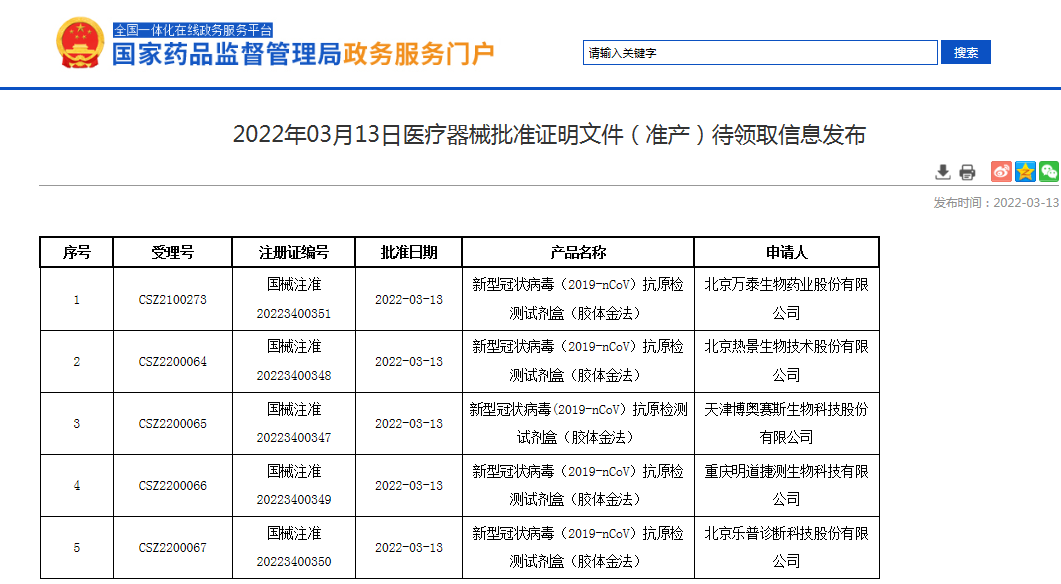Select cell CSZ2200066
Viewport: 1061px width, 584px height.
click(173, 486)
